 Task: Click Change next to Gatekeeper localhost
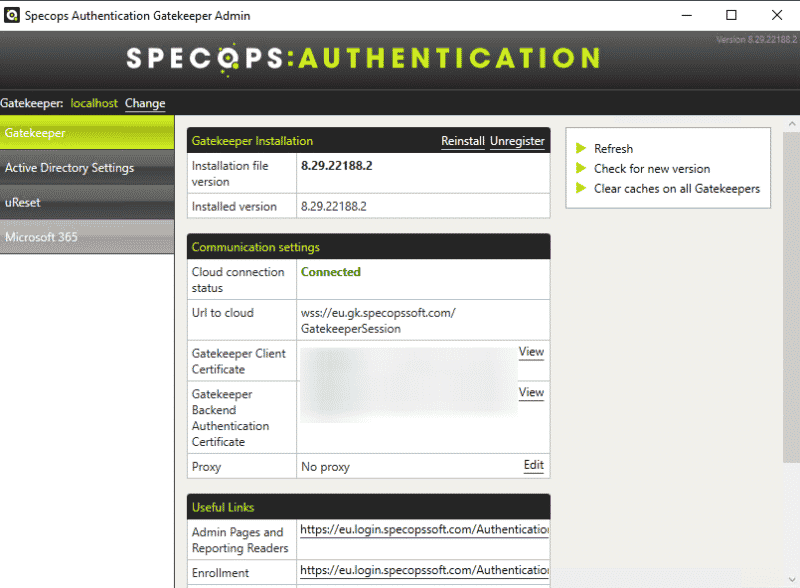(x=145, y=104)
